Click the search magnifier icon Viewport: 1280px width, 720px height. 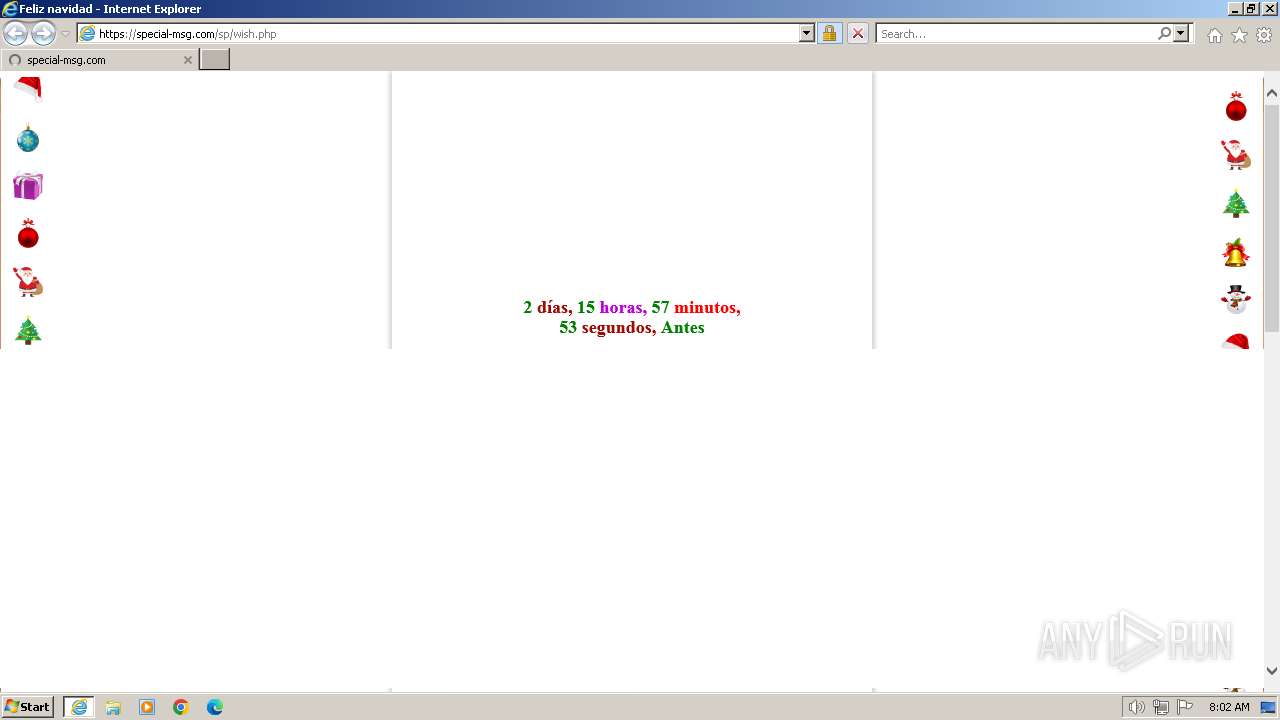[x=1164, y=33]
